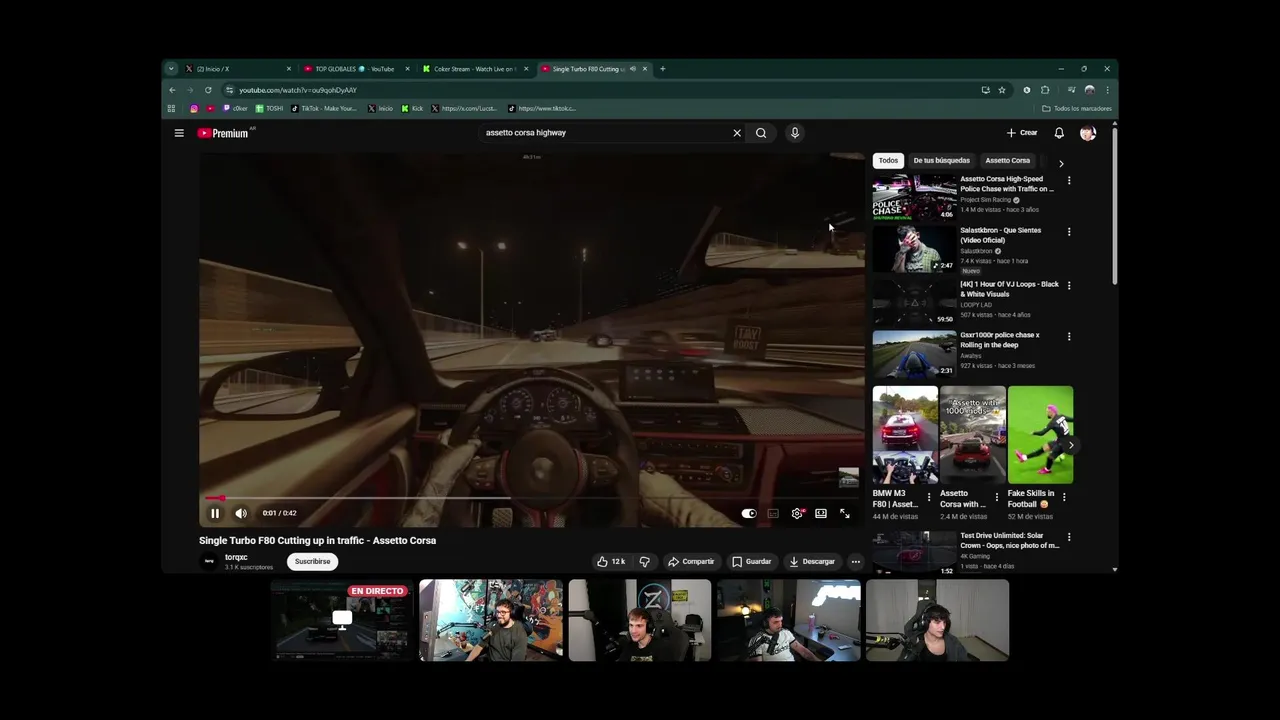Toggle the autoplay switch in player
Viewport: 1280px width, 720px height.
(749, 513)
